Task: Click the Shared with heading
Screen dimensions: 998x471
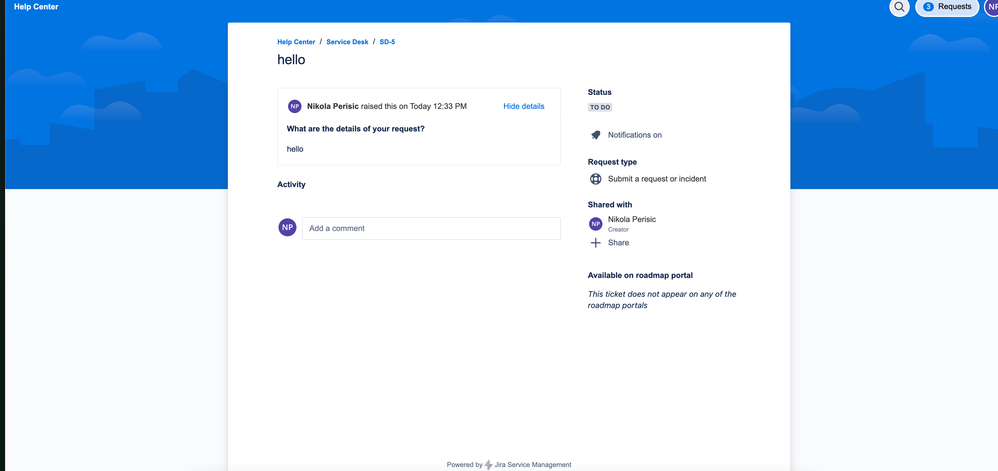Action: [x=610, y=205]
